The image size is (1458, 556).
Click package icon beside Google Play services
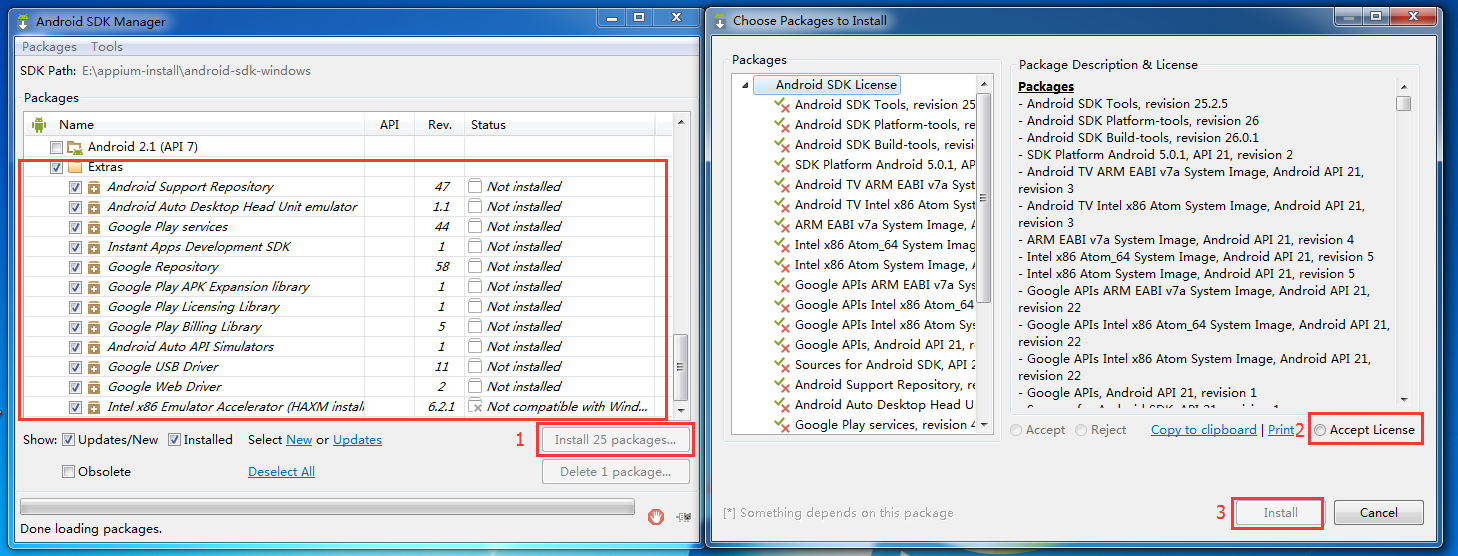click(94, 227)
